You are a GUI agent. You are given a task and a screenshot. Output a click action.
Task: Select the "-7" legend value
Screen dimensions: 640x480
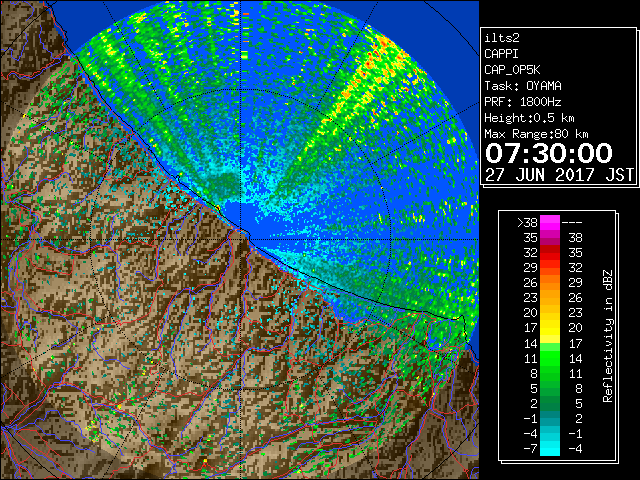(530, 448)
